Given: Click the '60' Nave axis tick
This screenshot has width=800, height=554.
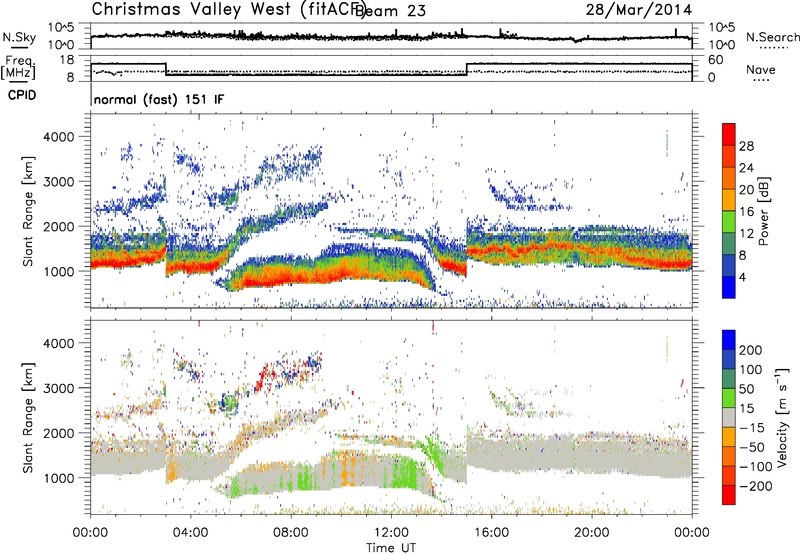Looking at the screenshot, I should [716, 60].
